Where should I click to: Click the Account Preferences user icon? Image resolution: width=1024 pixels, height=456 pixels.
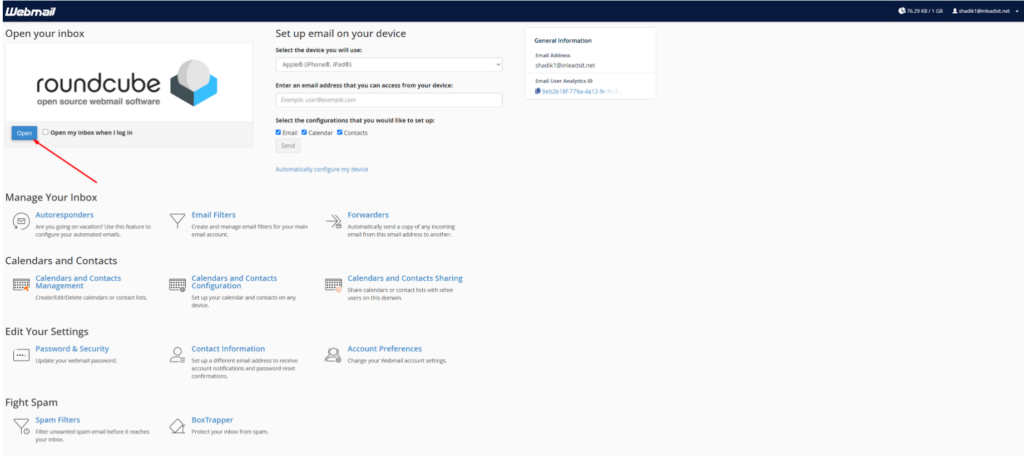pos(333,355)
